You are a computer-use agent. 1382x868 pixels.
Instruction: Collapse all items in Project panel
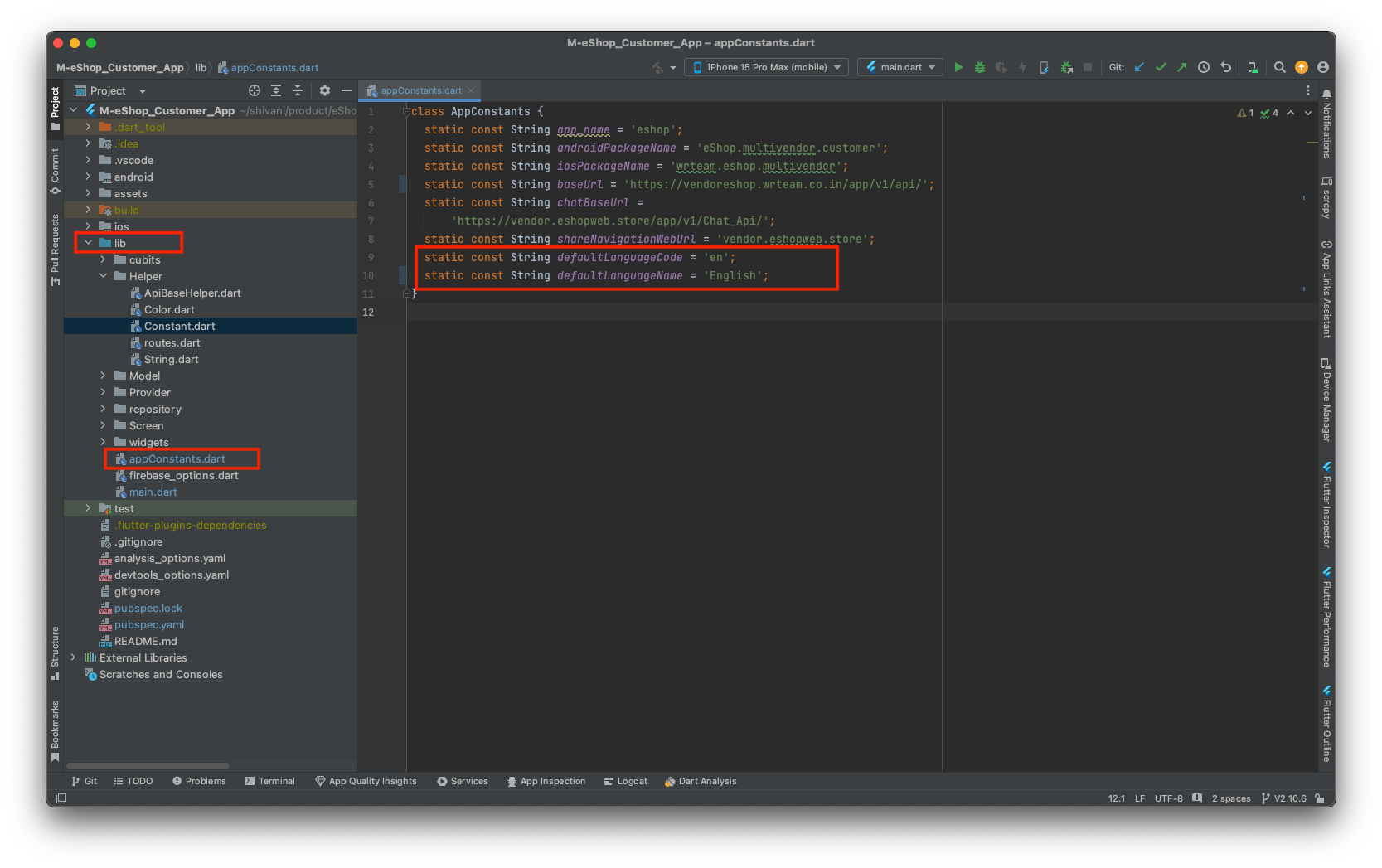tap(298, 90)
